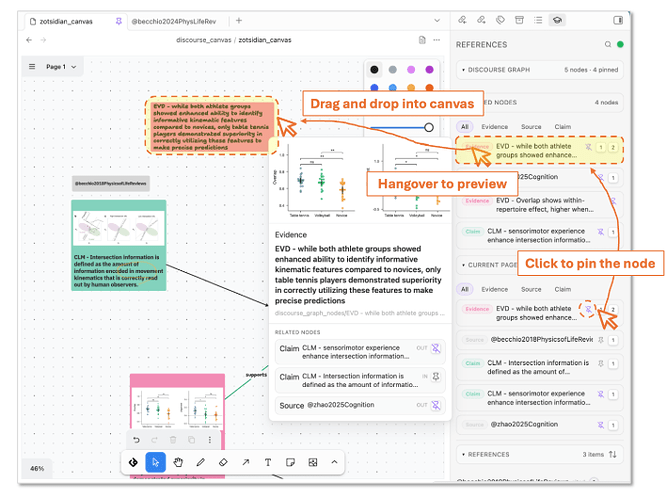The height and width of the screenshot is (499, 667).
Task: Select the sticky note tool
Action: tap(291, 462)
